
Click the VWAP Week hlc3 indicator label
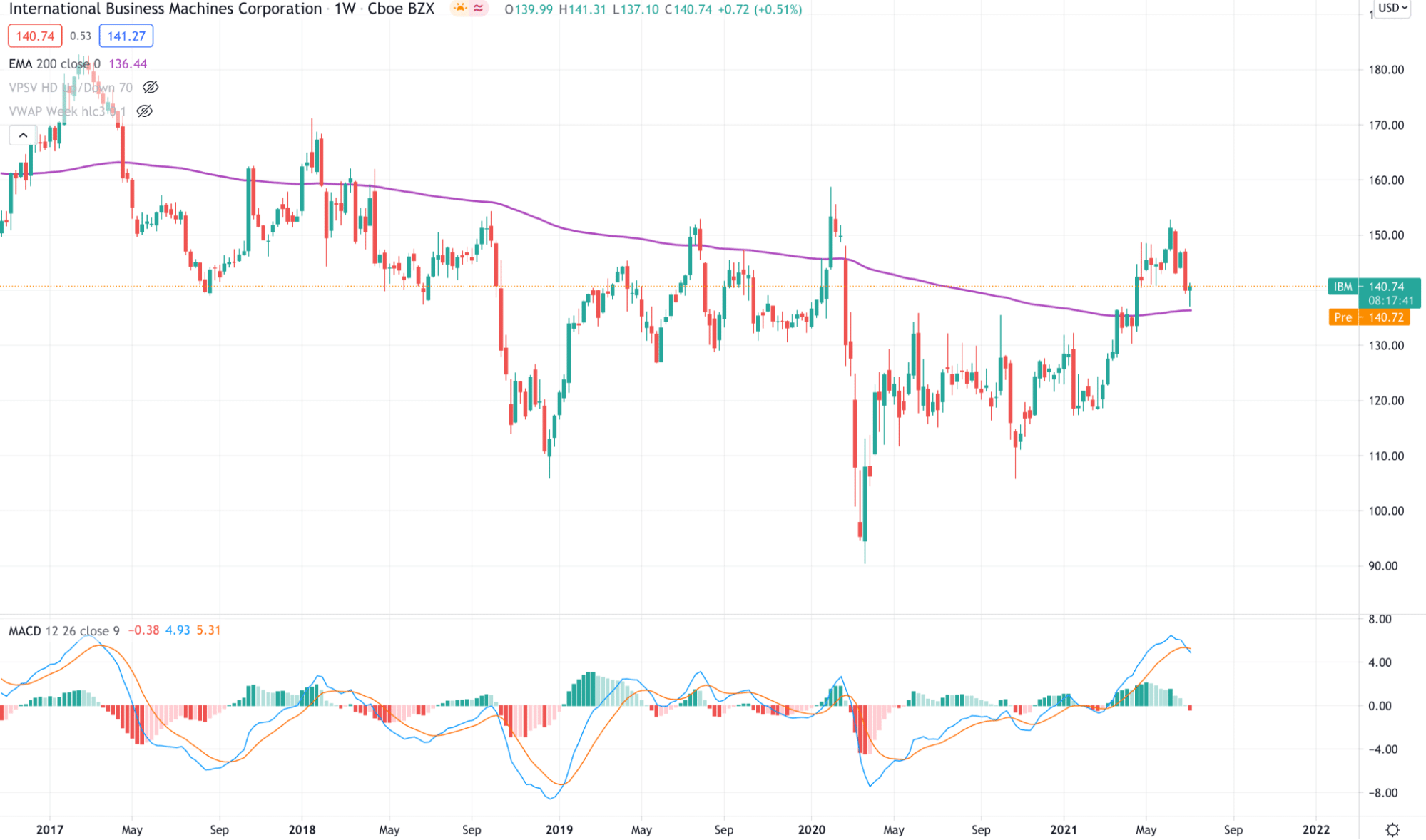pos(67,111)
